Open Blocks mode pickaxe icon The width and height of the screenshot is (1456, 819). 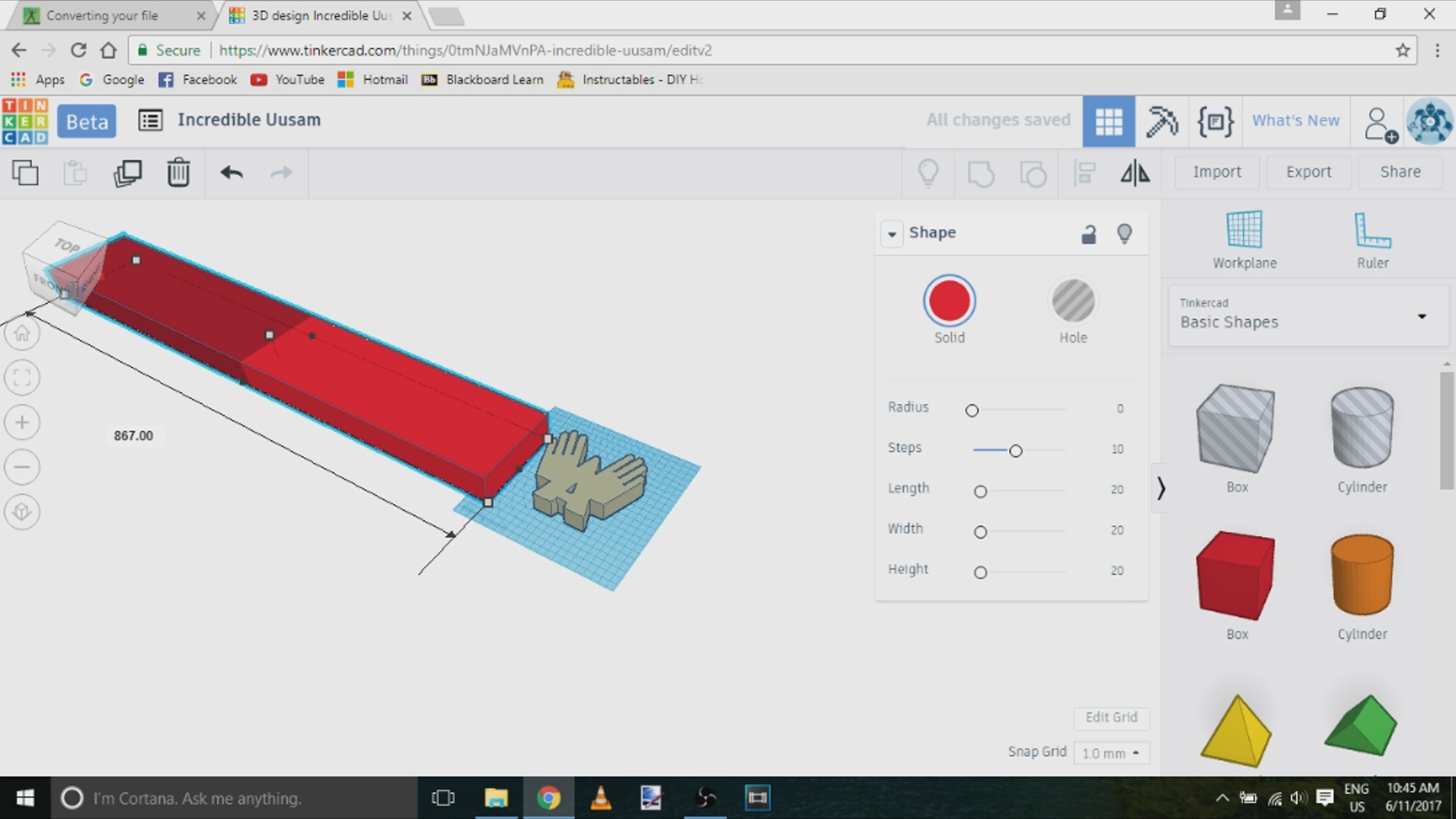tap(1161, 121)
